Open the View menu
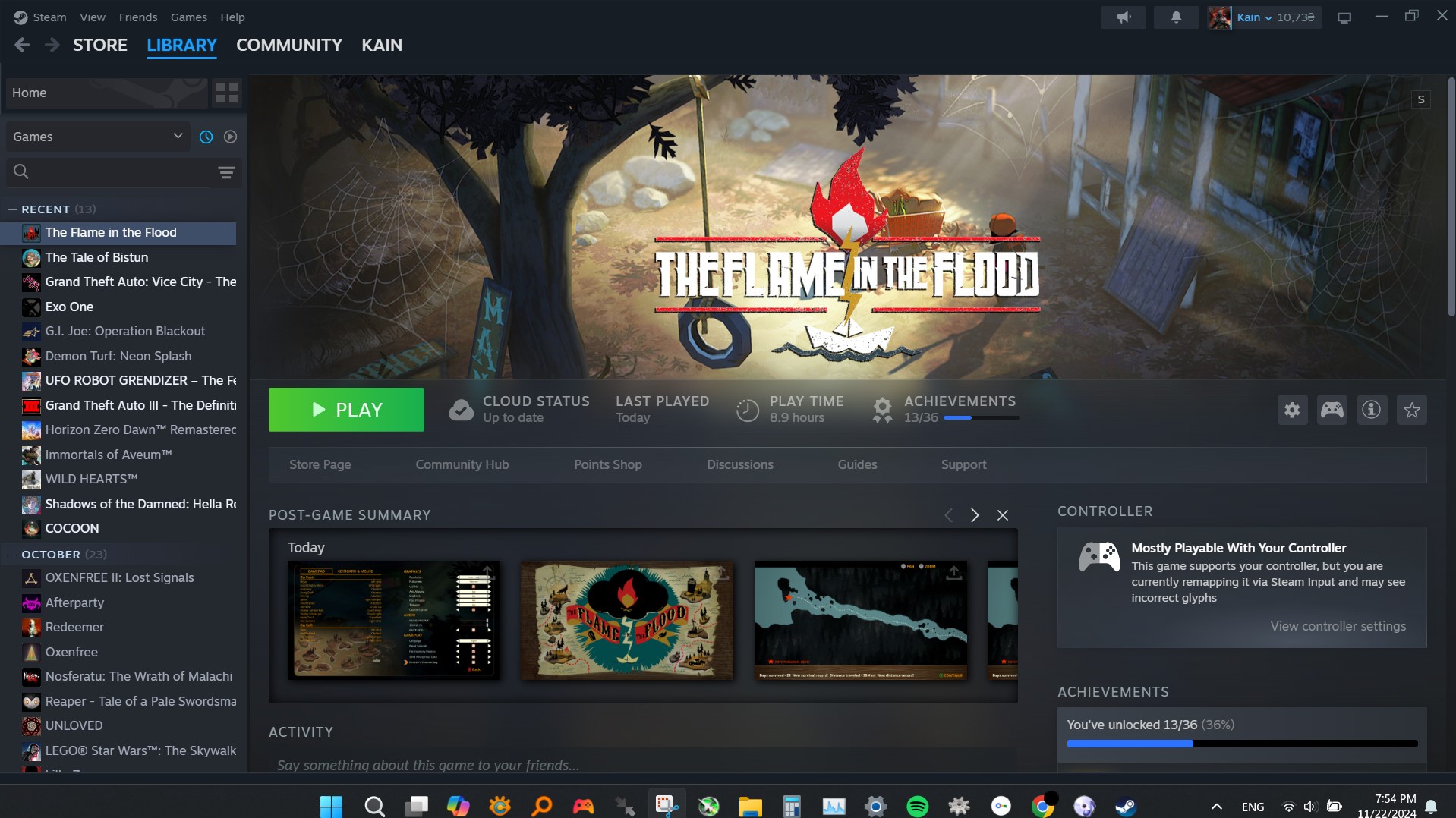This screenshot has width=1456, height=818. coord(93,17)
